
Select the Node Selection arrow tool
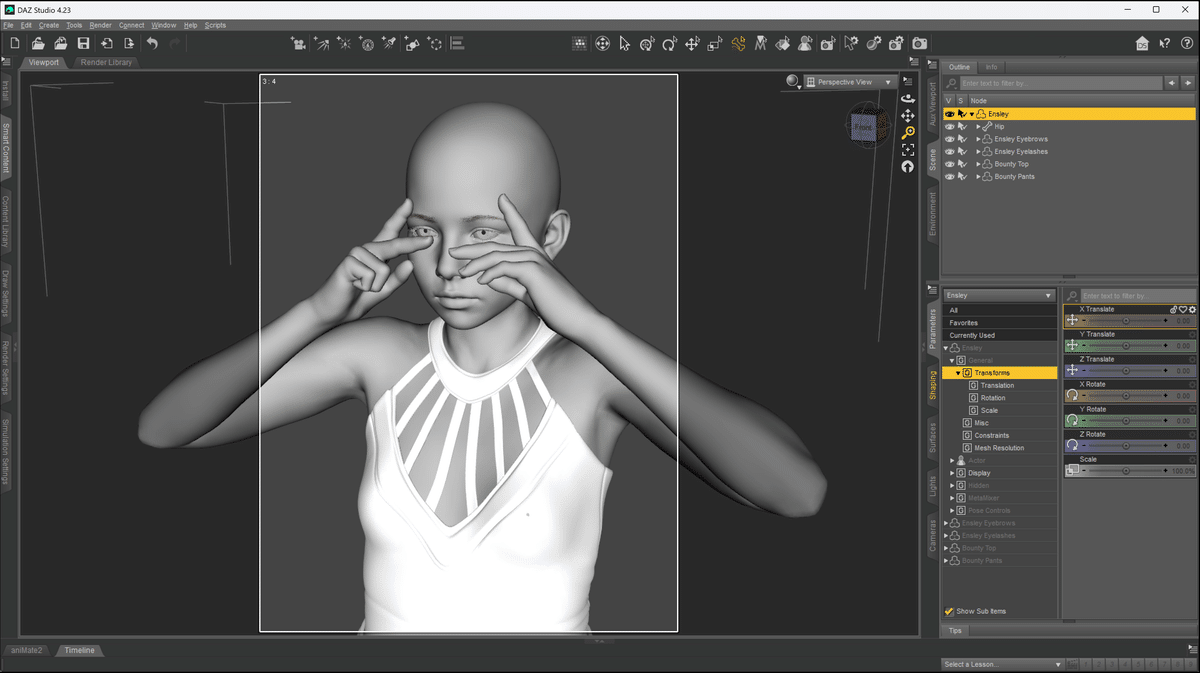click(x=625, y=43)
